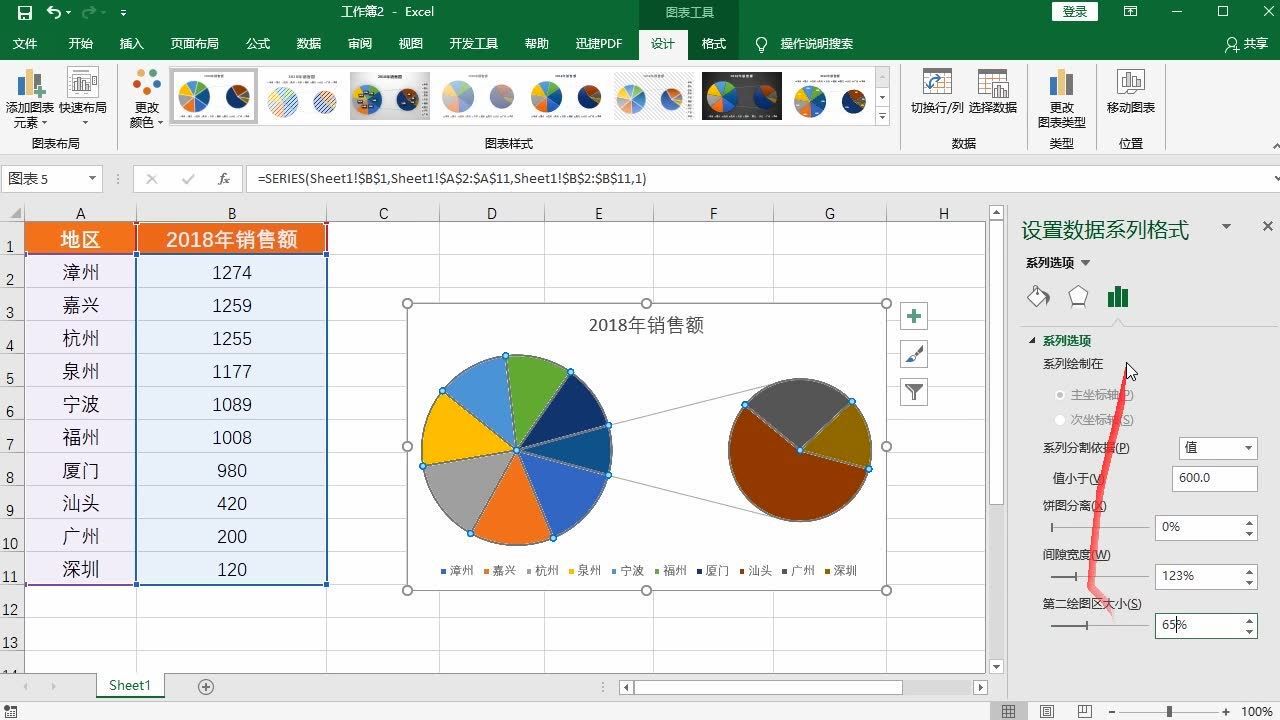Open the 系列选项 dropdown in format pane

(1087, 263)
